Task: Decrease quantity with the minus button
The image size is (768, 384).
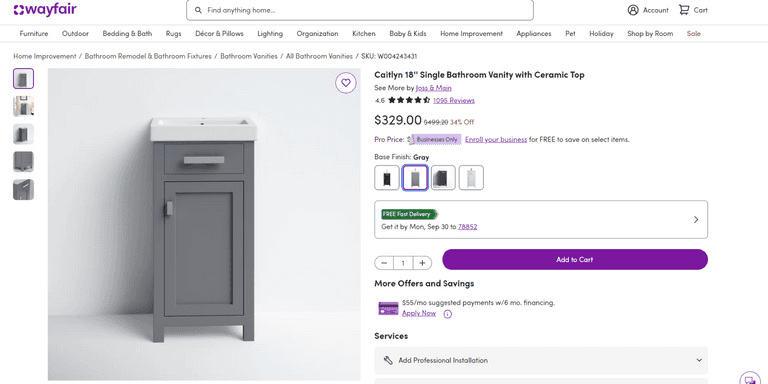Action: point(384,263)
